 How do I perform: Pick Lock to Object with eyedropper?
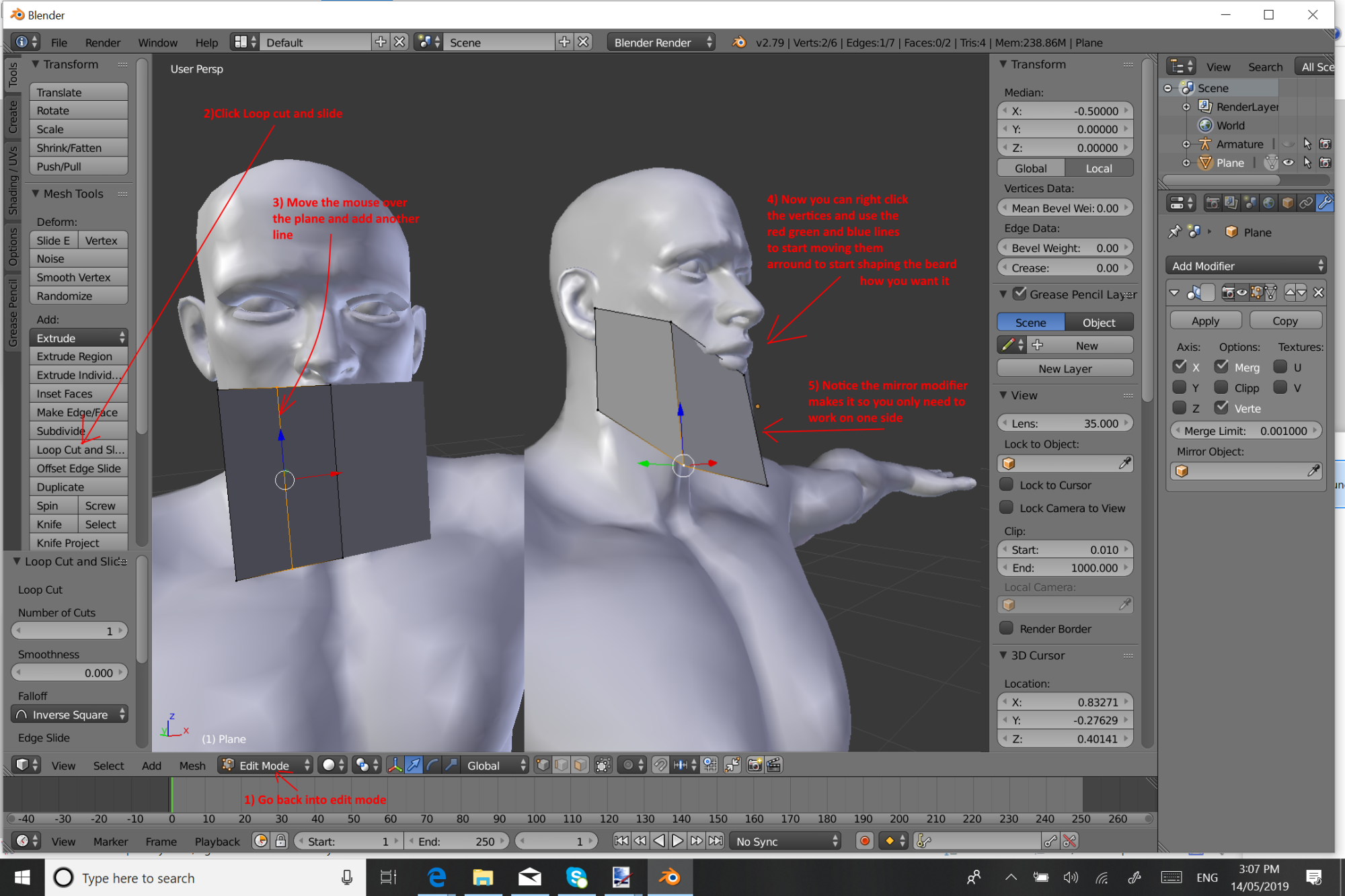click(1124, 463)
